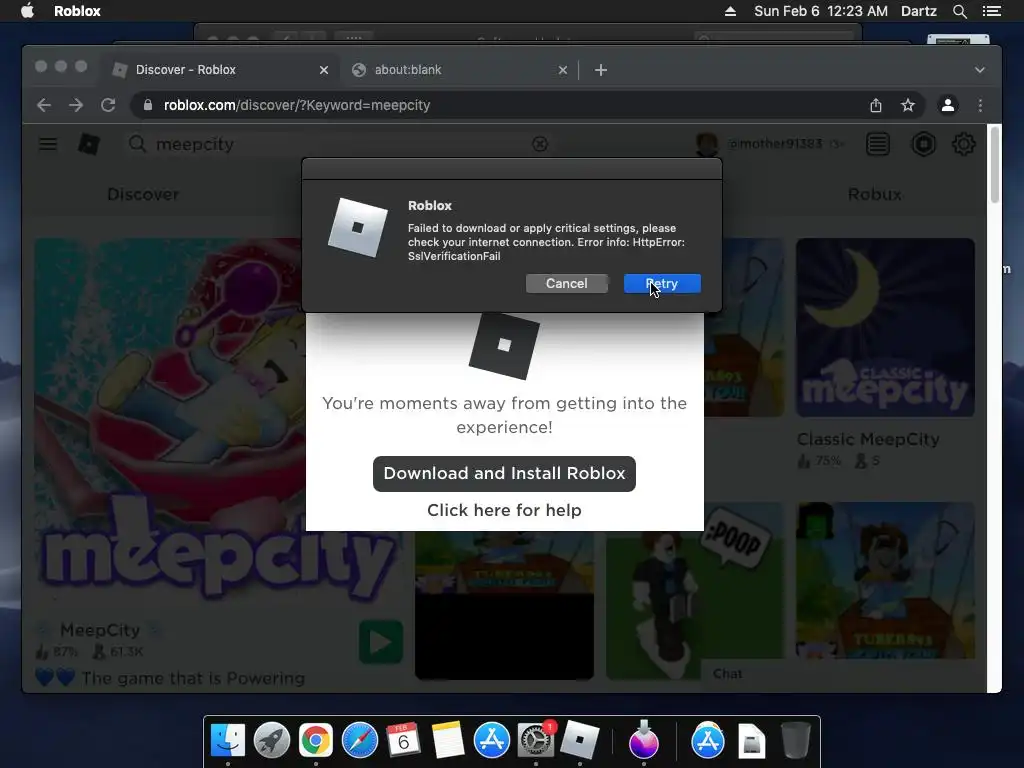Share this page via the share icon

(x=876, y=105)
